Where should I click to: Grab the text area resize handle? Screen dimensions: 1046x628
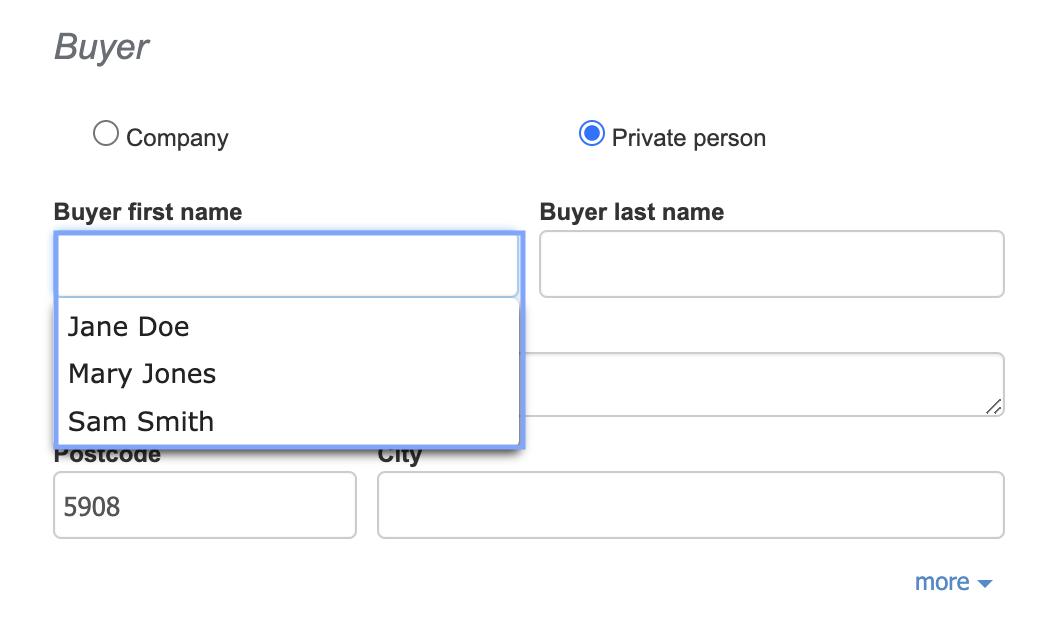(x=993, y=406)
